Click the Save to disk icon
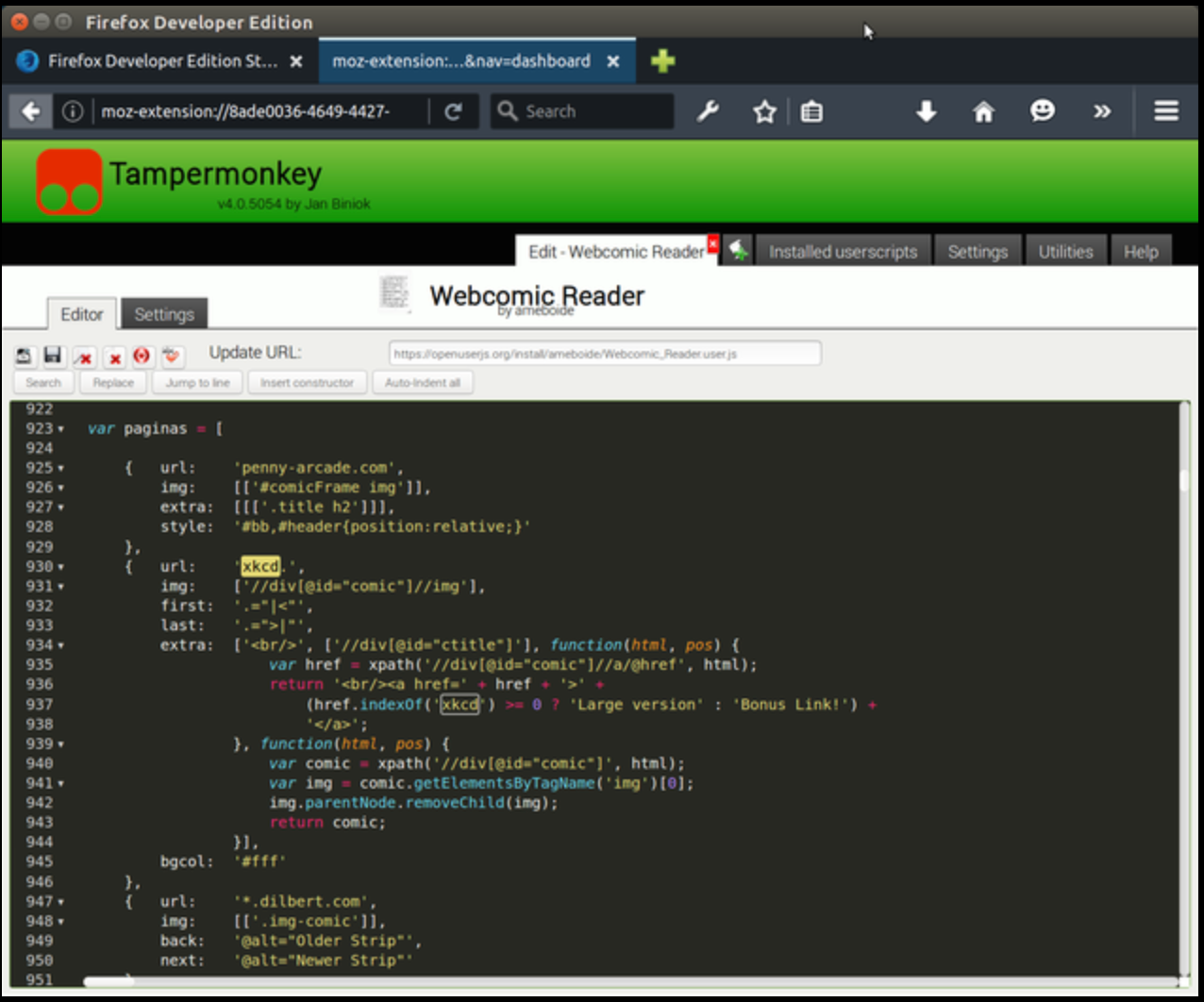1204x1002 pixels. pos(24,356)
